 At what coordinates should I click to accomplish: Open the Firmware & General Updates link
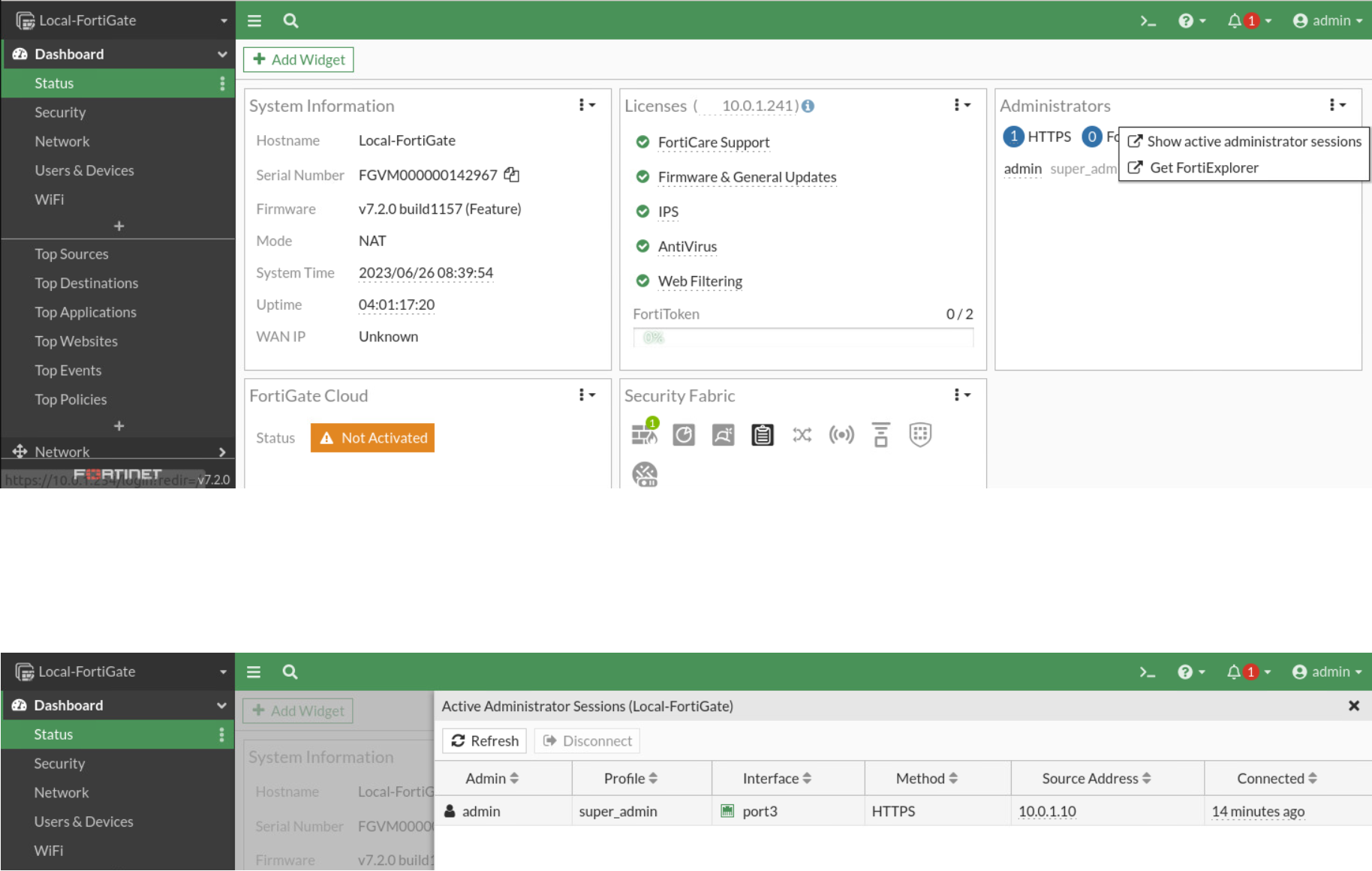click(747, 177)
